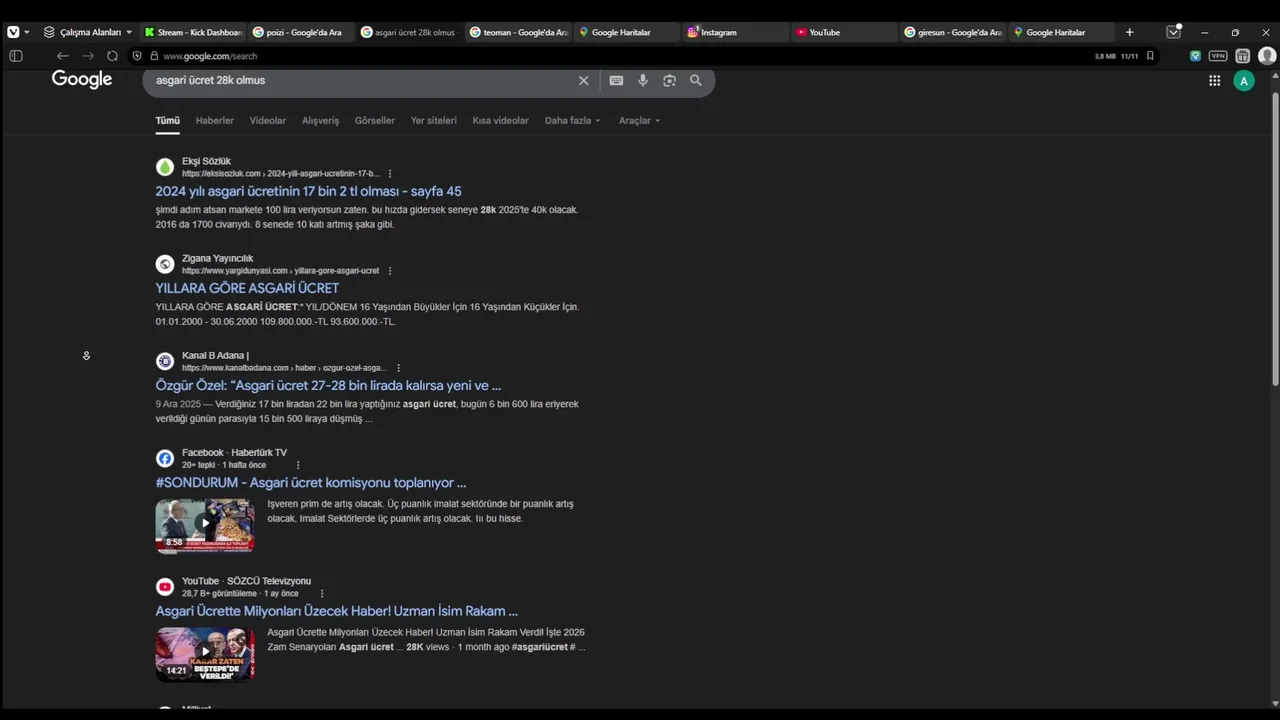Click the page vertical scrollbar
The width and height of the screenshot is (1280, 720).
point(1275,240)
